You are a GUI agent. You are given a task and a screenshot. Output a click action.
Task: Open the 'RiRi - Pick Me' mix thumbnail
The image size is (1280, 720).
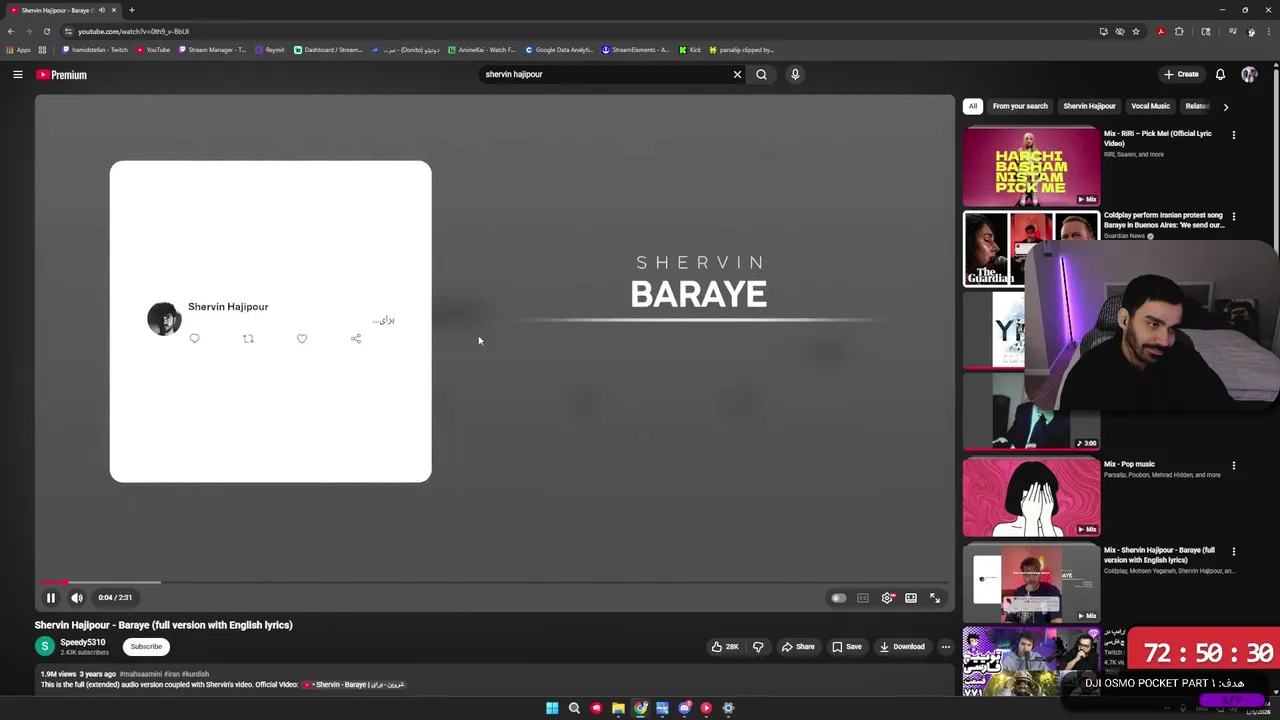(1031, 166)
